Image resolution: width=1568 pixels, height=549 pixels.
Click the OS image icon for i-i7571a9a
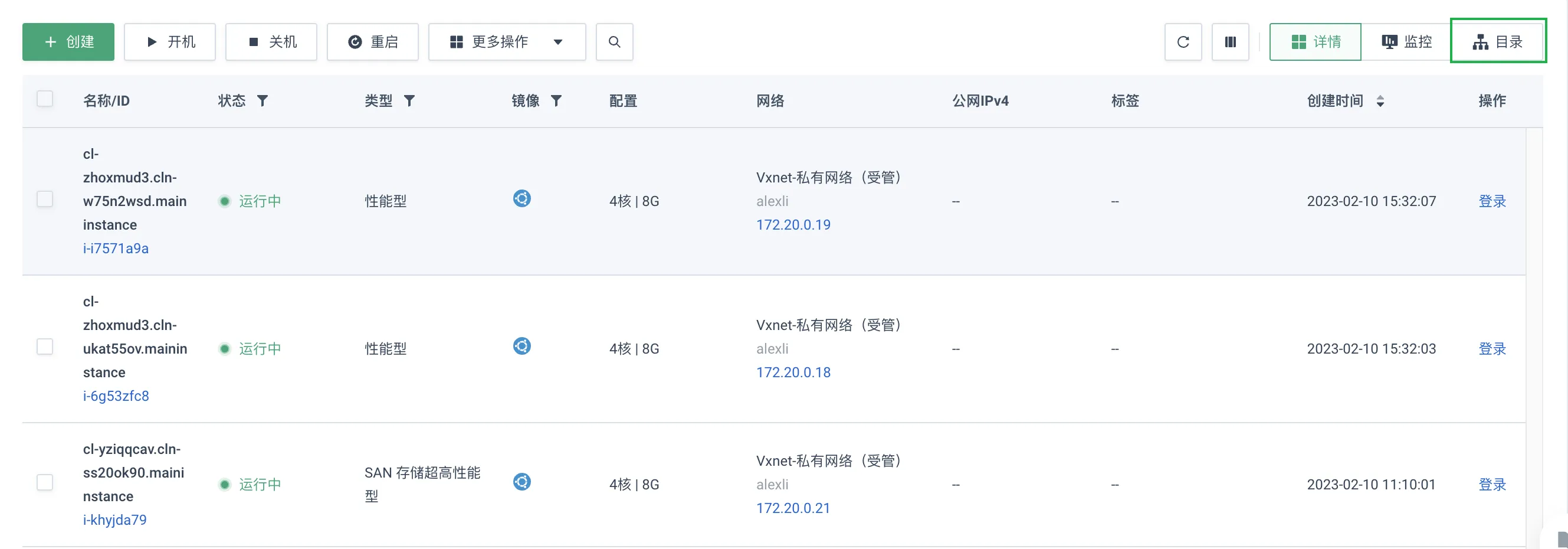pos(521,198)
